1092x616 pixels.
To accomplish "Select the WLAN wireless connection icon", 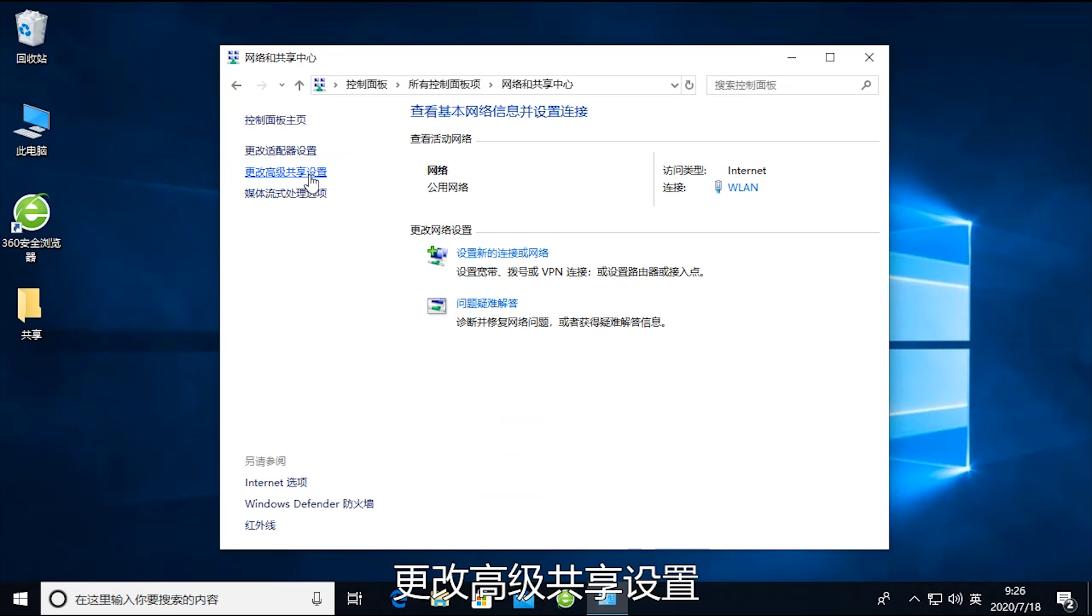I will [717, 187].
